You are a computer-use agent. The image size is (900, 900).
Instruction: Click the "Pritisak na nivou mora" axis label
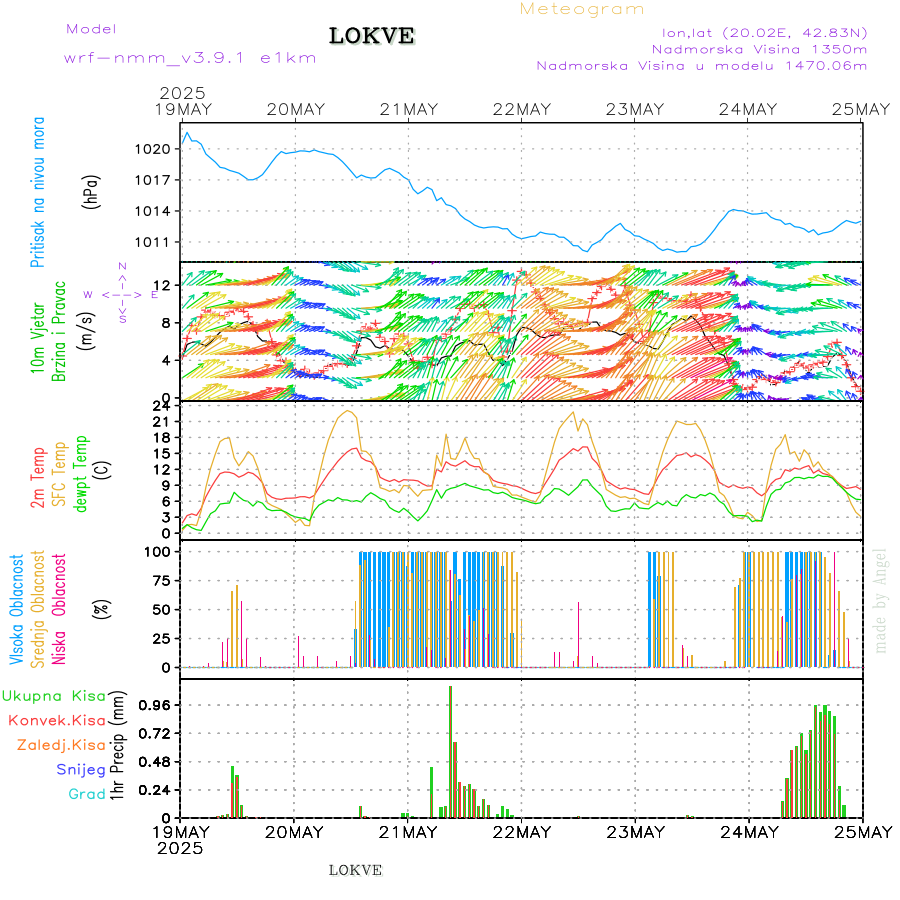tap(38, 192)
